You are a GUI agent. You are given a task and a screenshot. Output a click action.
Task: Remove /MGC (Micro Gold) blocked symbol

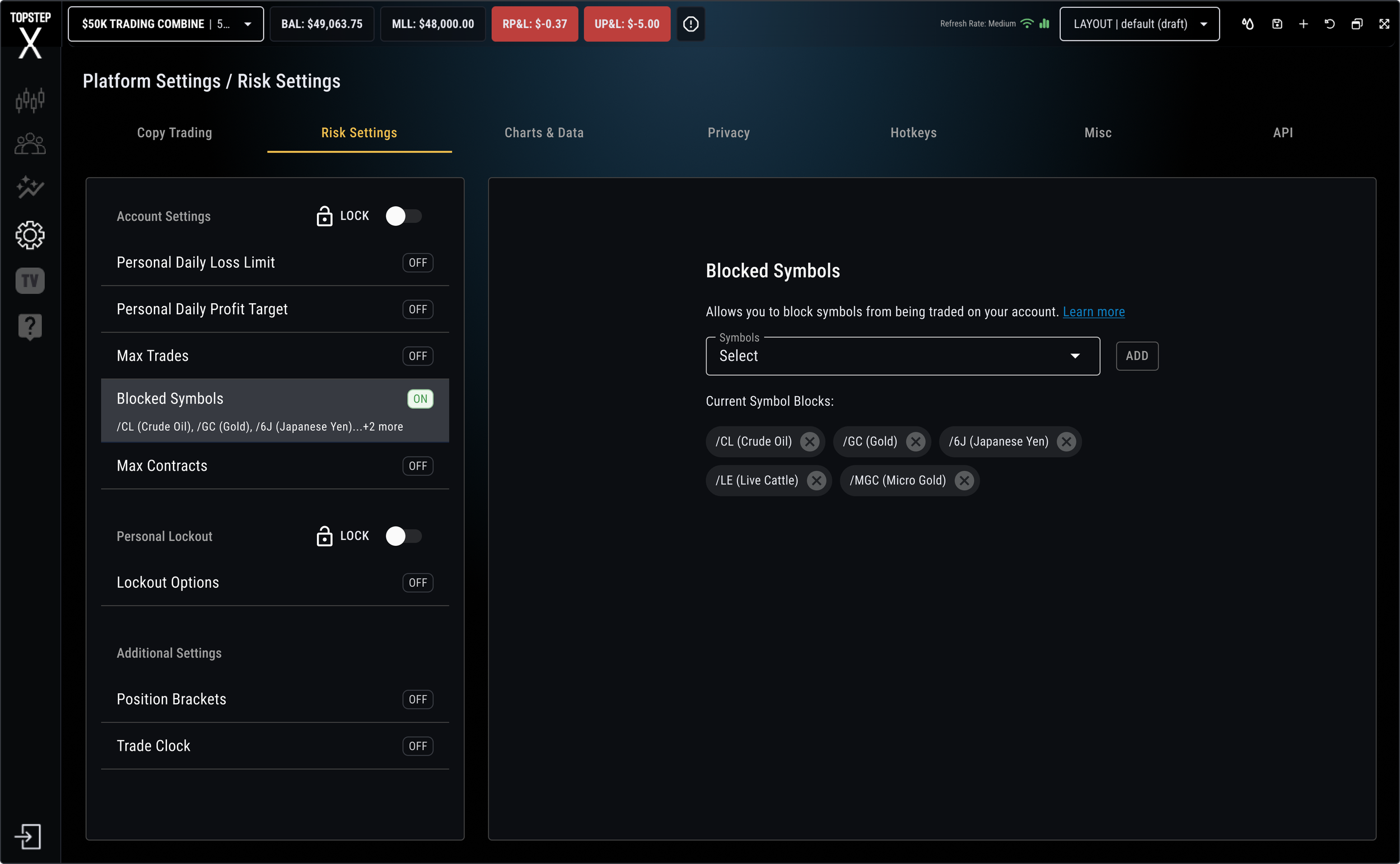pyautogui.click(x=964, y=481)
